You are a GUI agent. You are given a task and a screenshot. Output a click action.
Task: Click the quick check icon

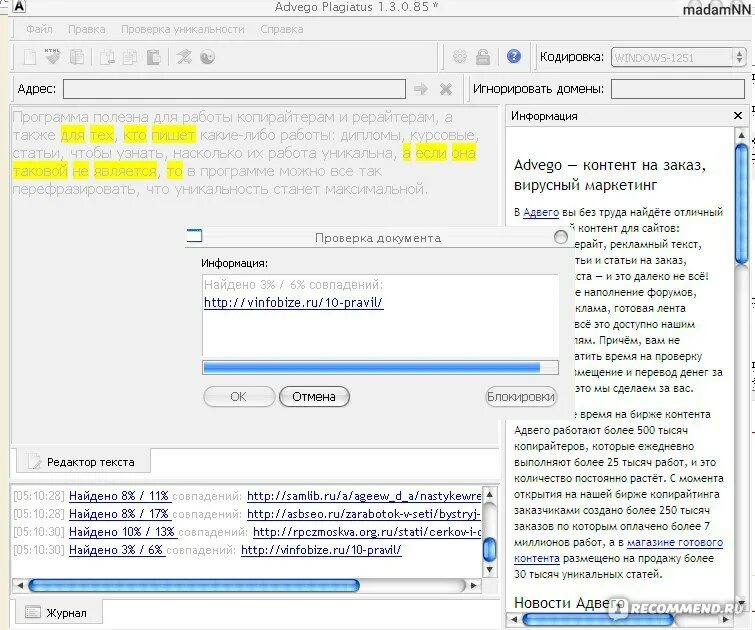183,57
